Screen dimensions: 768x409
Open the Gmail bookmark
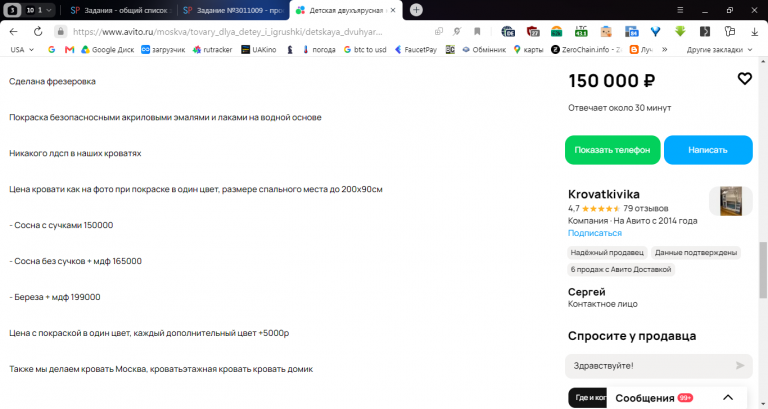[x=70, y=49]
